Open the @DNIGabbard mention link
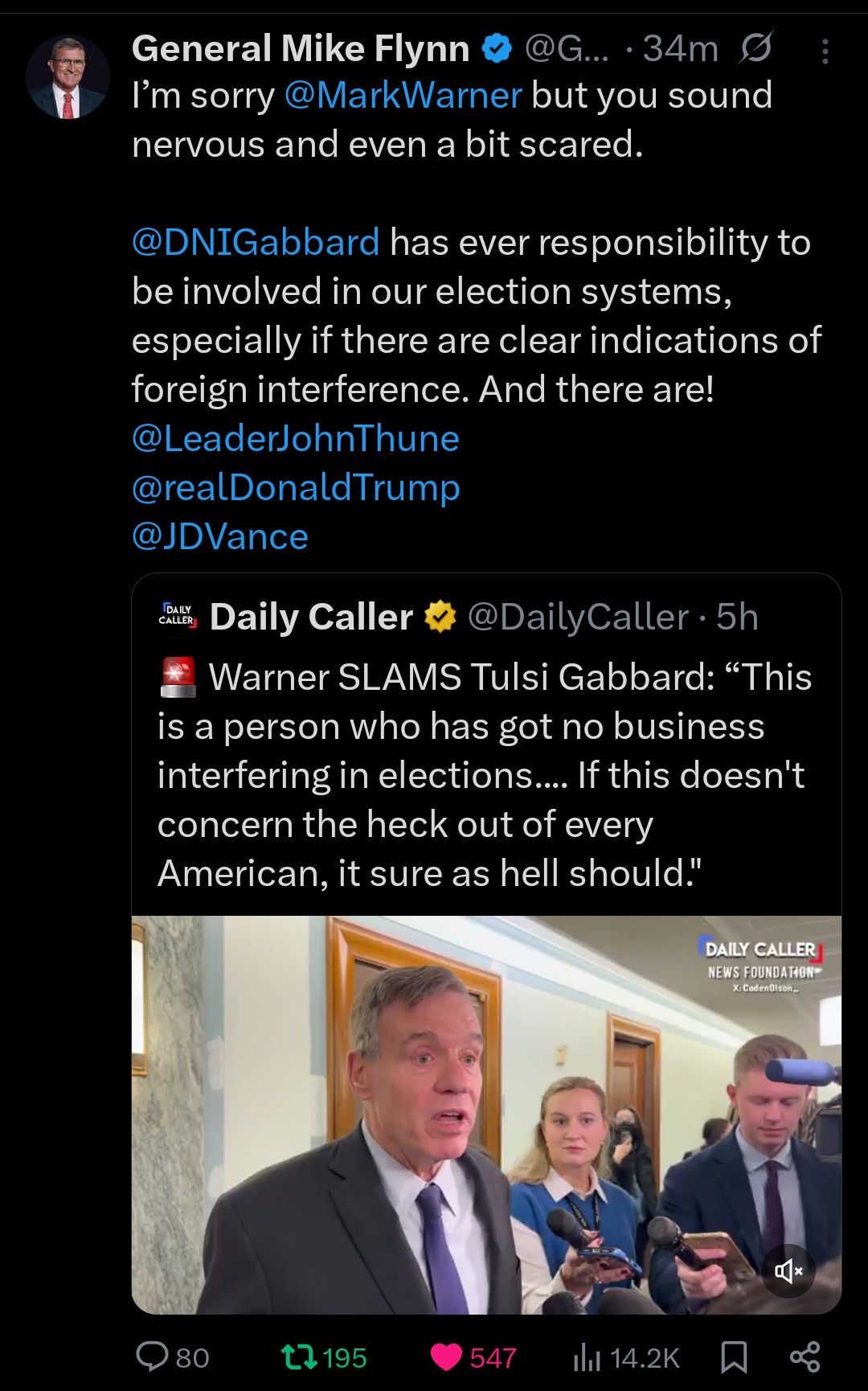 point(256,243)
